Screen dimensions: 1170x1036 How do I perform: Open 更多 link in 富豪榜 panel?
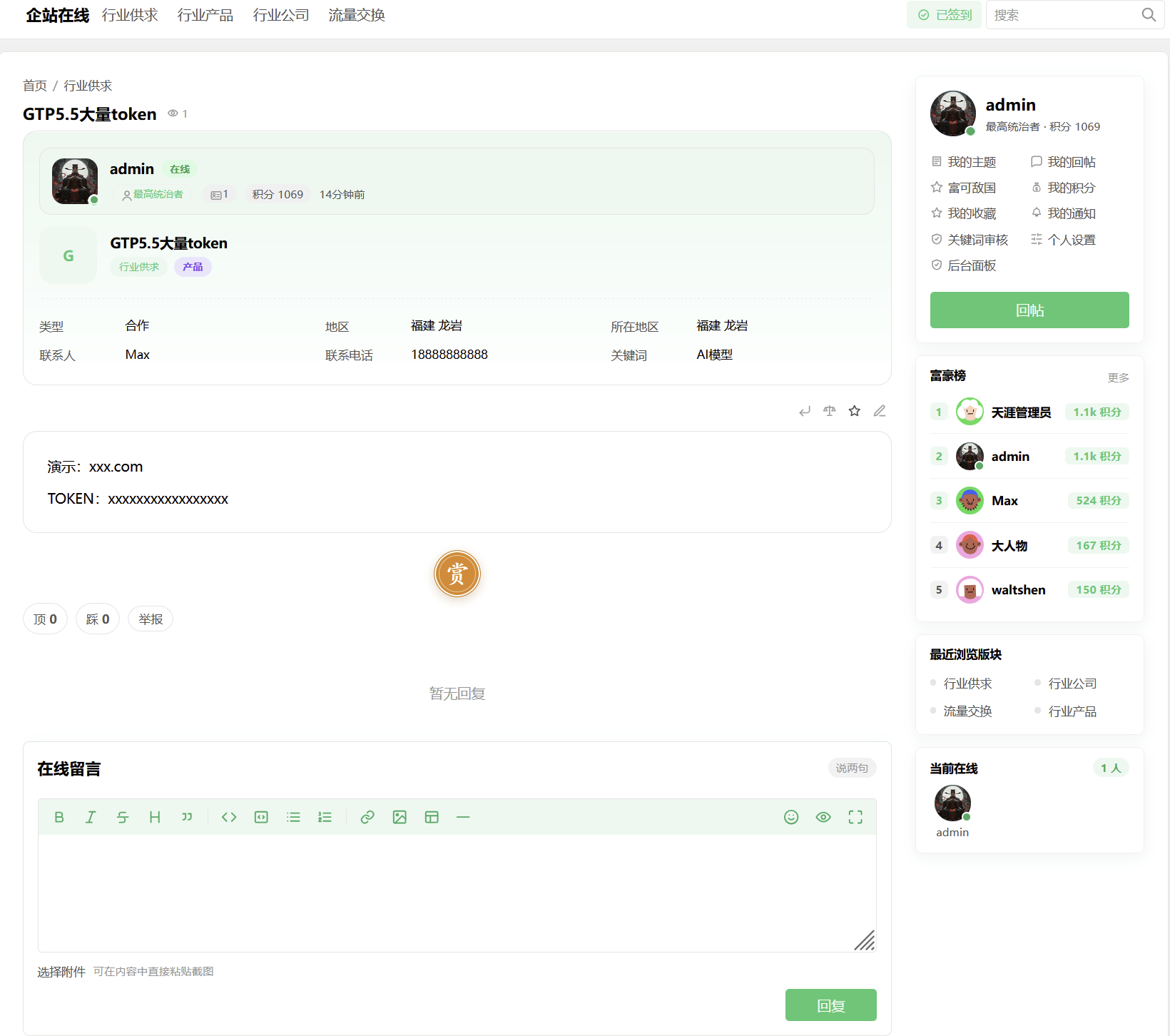click(x=1118, y=377)
